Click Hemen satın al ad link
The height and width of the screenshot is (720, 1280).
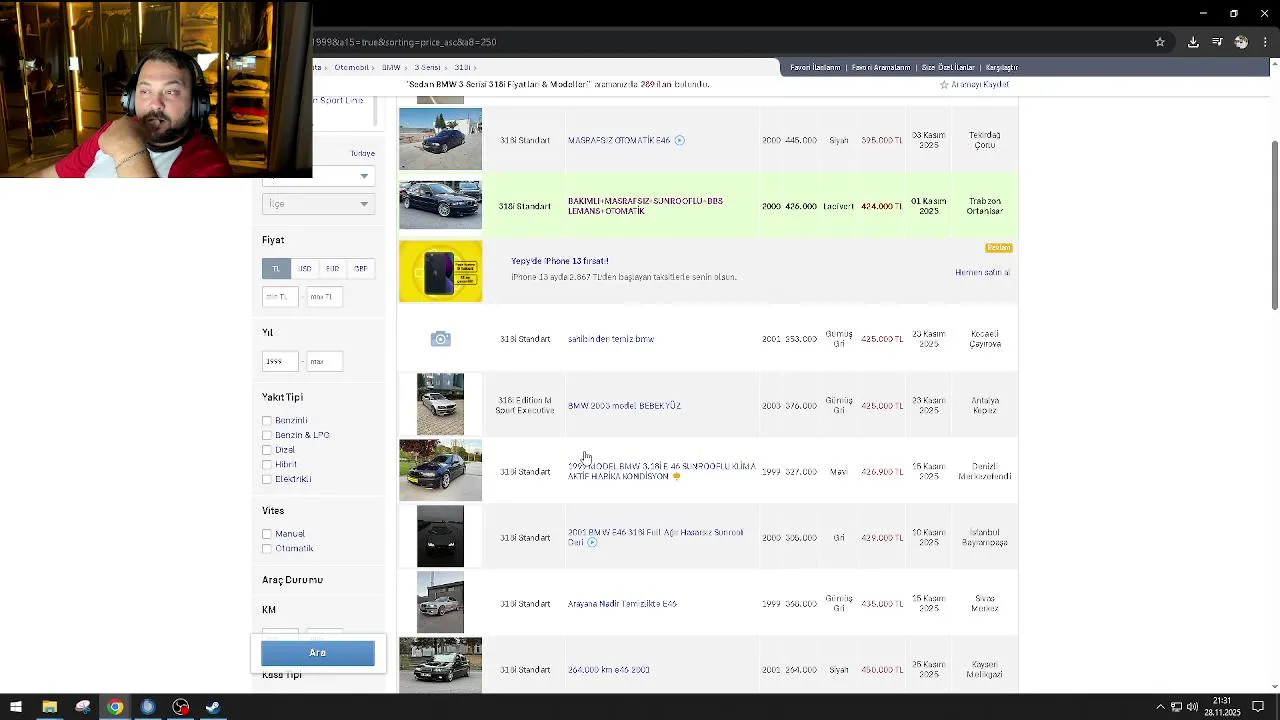point(982,272)
